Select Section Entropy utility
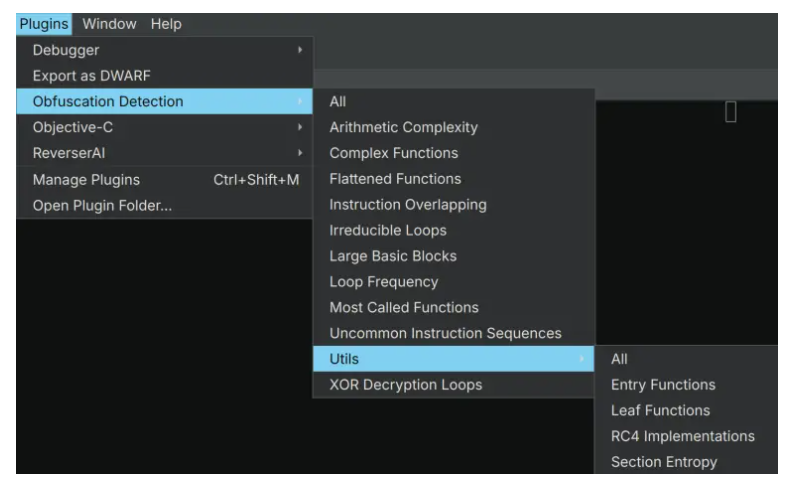The image size is (801, 485). pyautogui.click(x=687, y=461)
